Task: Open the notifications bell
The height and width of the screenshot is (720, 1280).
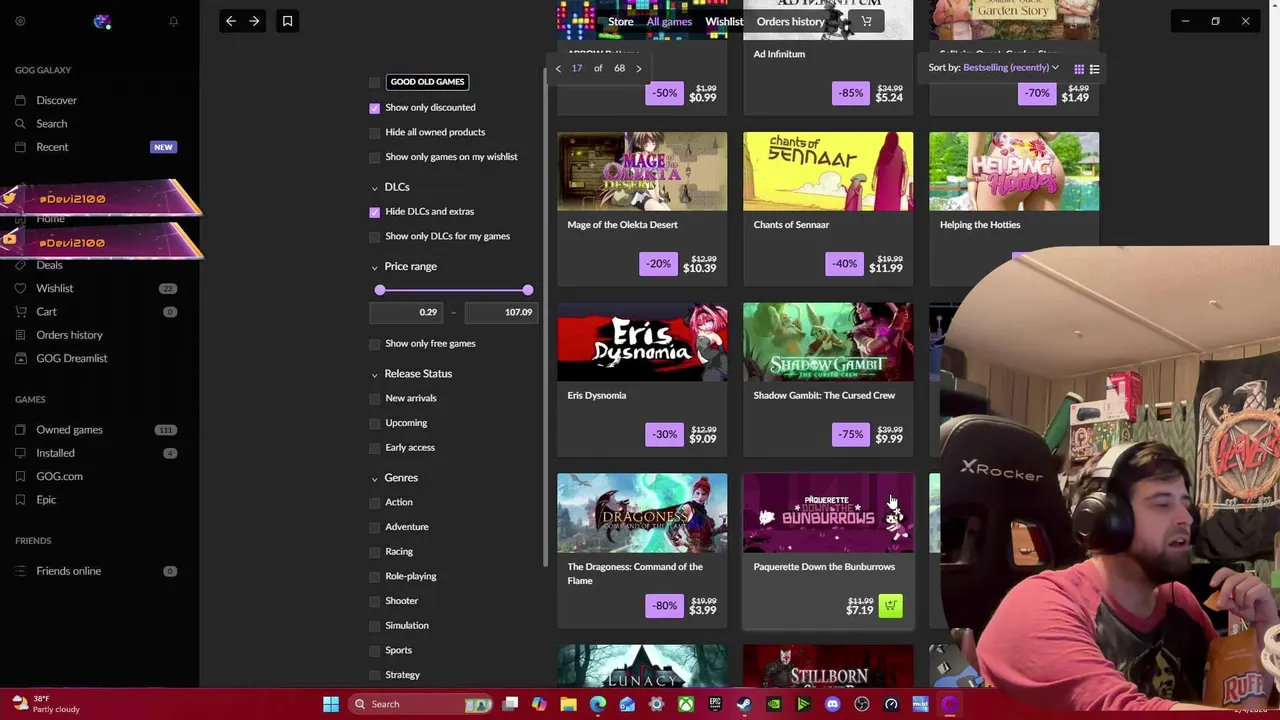Action: tap(173, 21)
